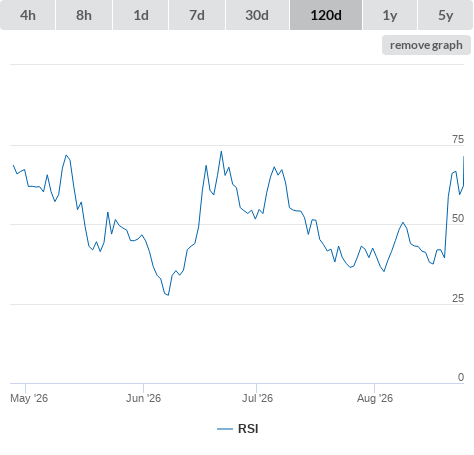The image size is (474, 455).
Task: Click the blue RSI legend line marker
Action: tap(225, 429)
